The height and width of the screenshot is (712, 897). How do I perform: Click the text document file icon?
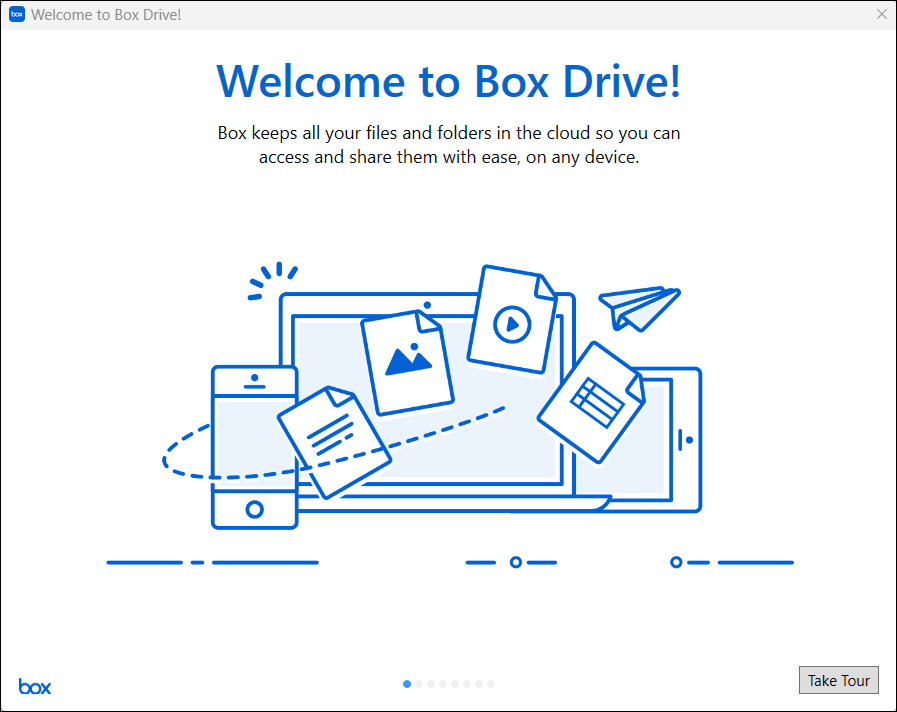point(332,440)
